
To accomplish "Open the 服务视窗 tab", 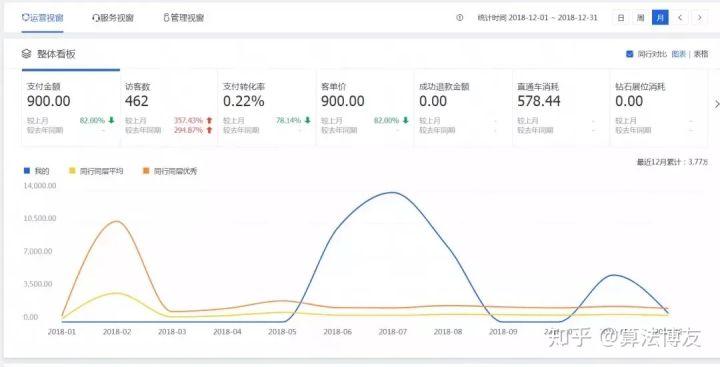I will coord(112,18).
